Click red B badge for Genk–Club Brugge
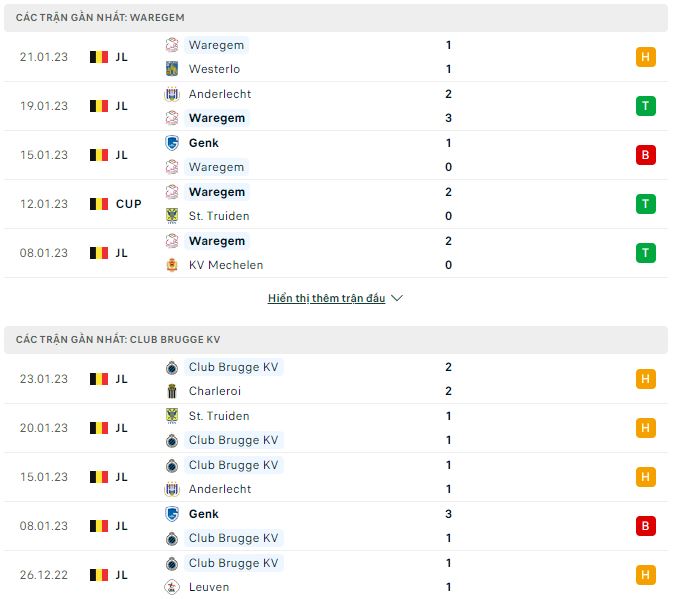 pyautogui.click(x=645, y=526)
